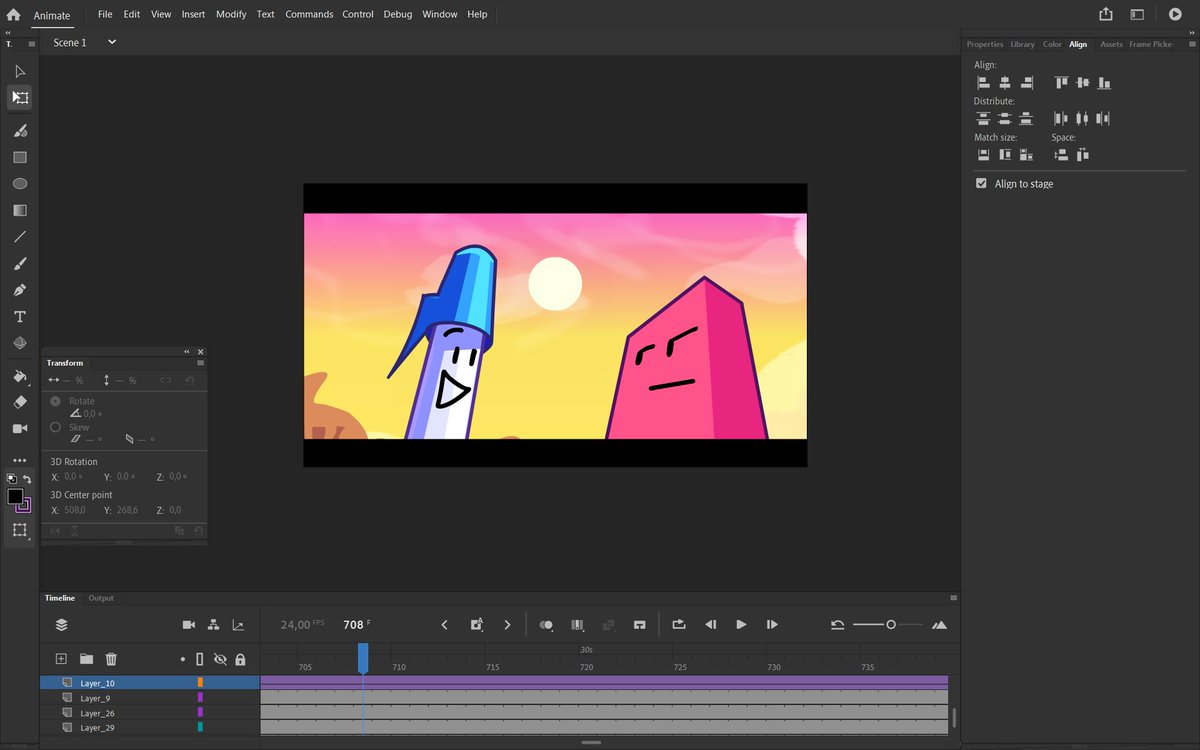Delete layer with trash icon
Image resolution: width=1200 pixels, height=750 pixels.
coord(111,659)
